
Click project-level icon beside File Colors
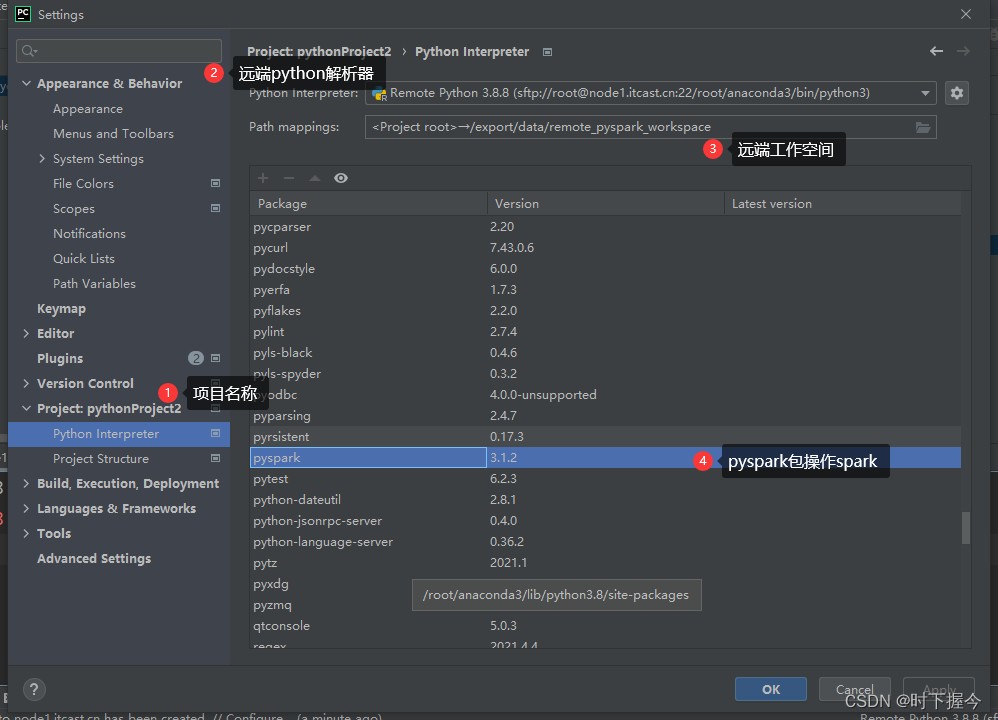click(x=215, y=183)
